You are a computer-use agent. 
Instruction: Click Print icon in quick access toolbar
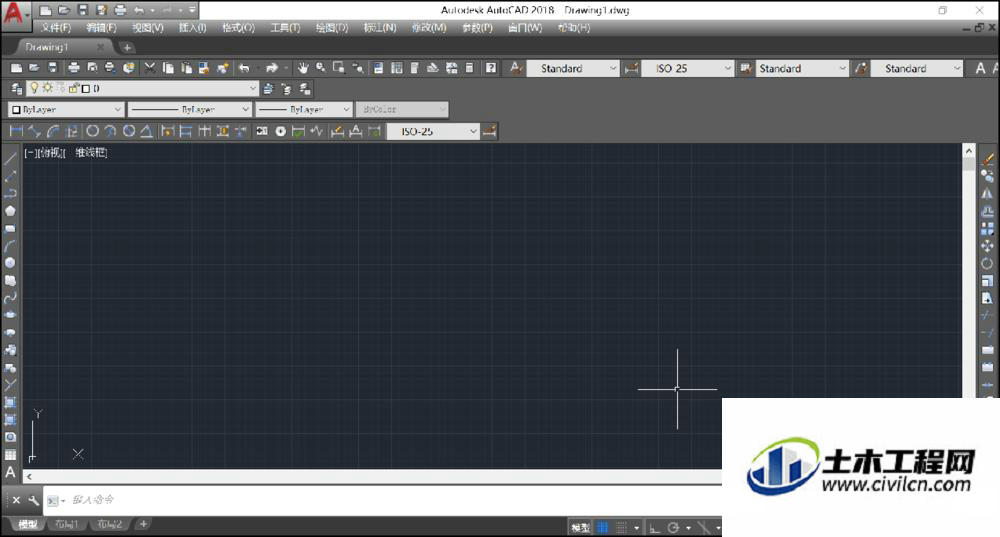[121, 10]
